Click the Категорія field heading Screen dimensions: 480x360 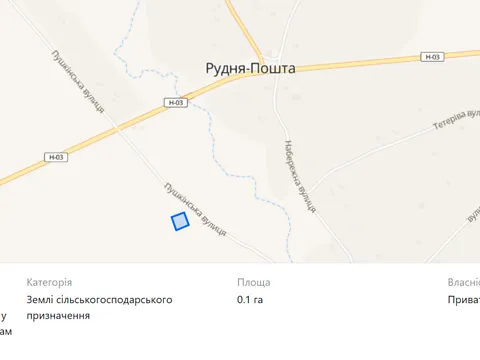click(x=49, y=282)
